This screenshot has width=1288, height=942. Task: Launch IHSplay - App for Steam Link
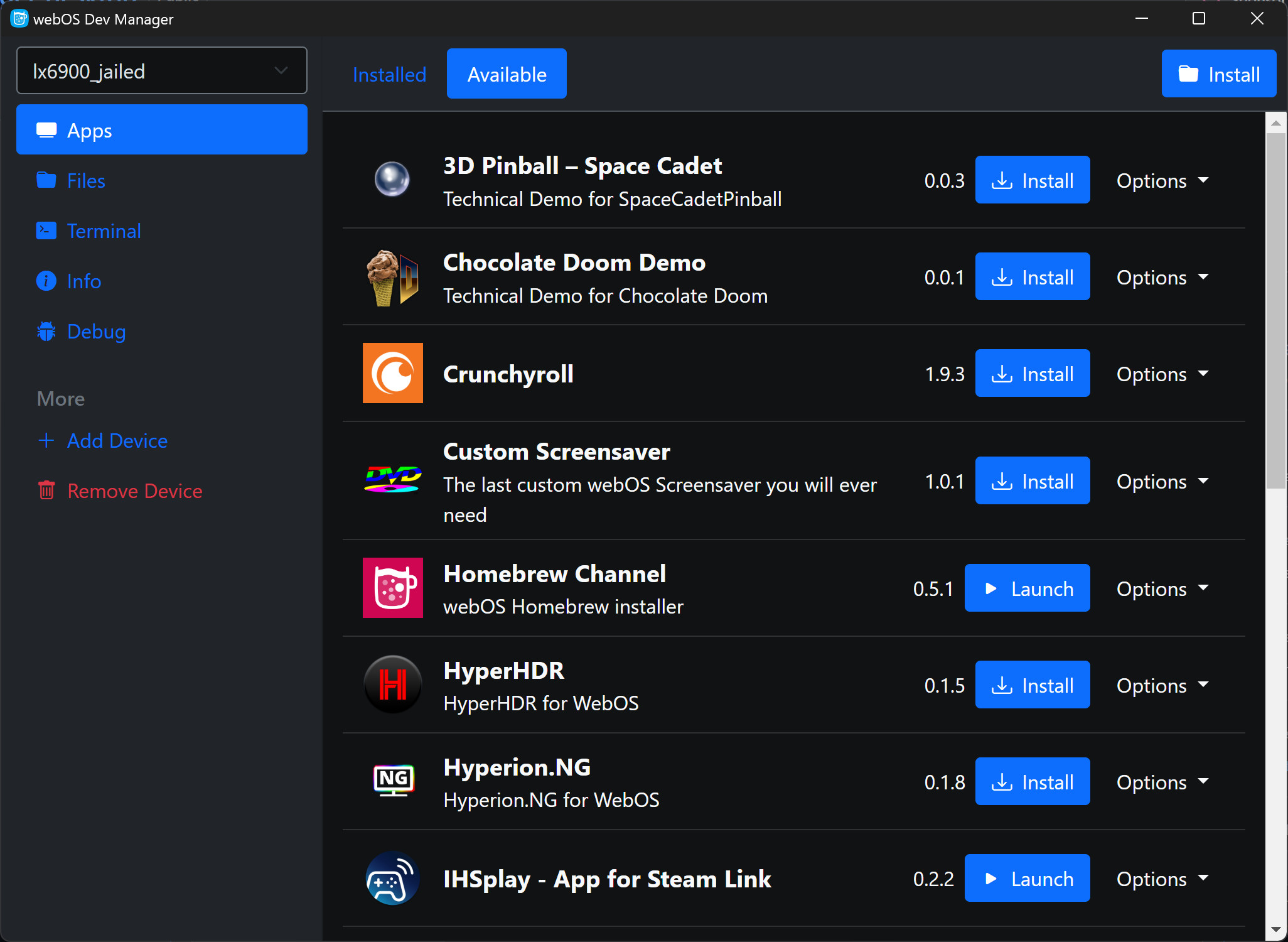pos(1027,879)
